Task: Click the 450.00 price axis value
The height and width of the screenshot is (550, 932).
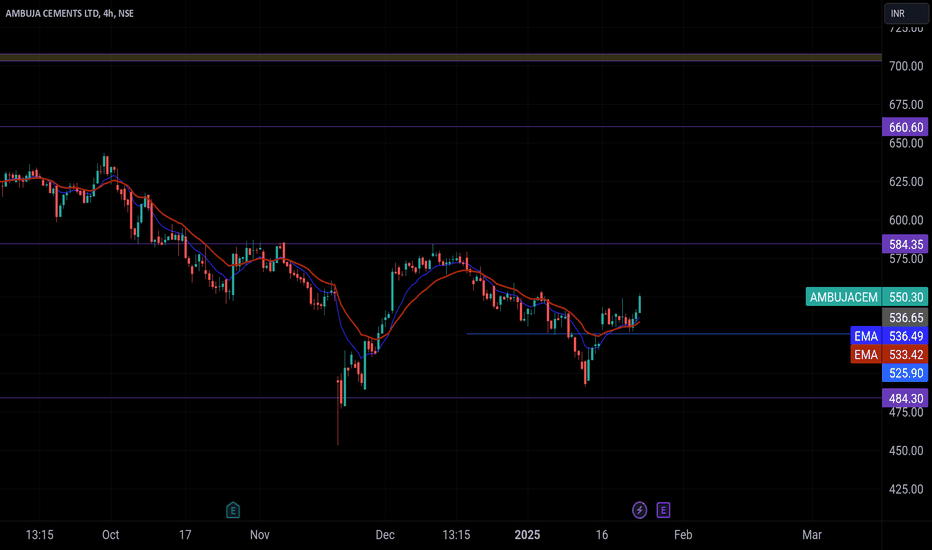Action: 906,451
